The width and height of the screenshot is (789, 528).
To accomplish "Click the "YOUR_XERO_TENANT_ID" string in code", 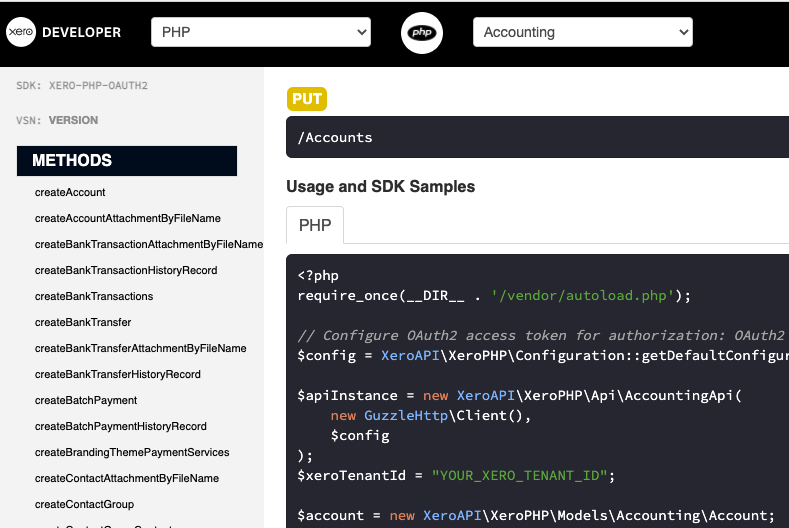I will coord(519,476).
